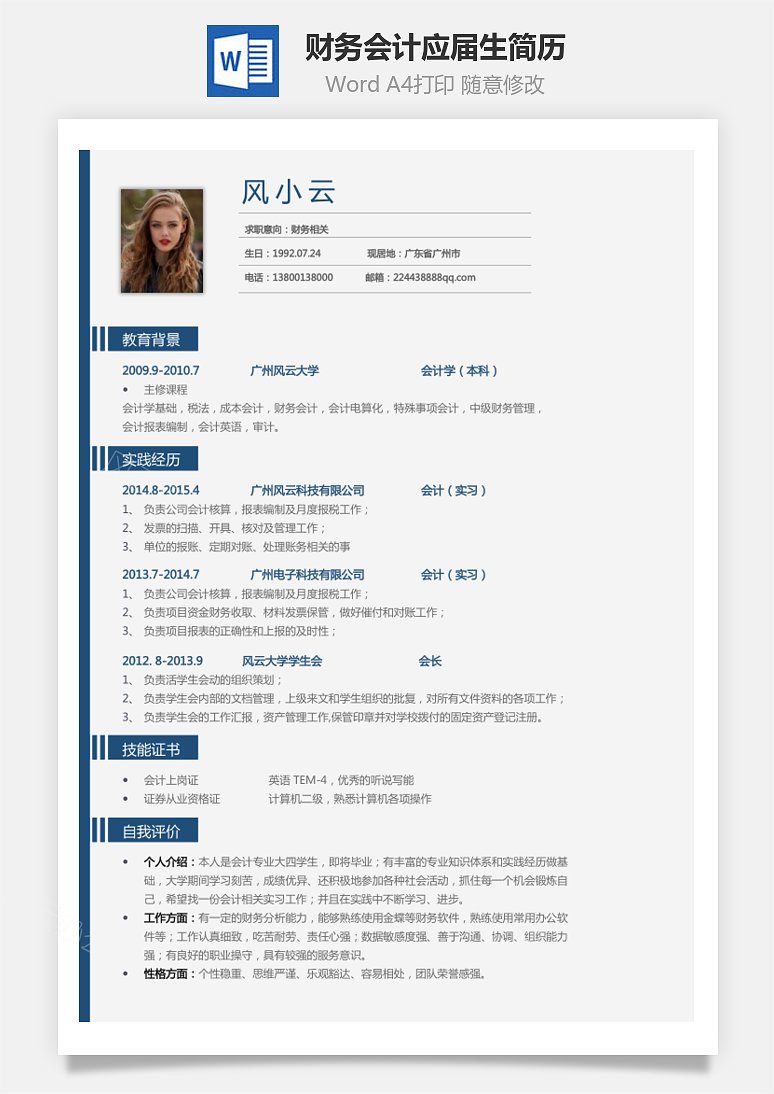The width and height of the screenshot is (774, 1094).
Task: Click the profile photo of the applicant
Action: [162, 241]
